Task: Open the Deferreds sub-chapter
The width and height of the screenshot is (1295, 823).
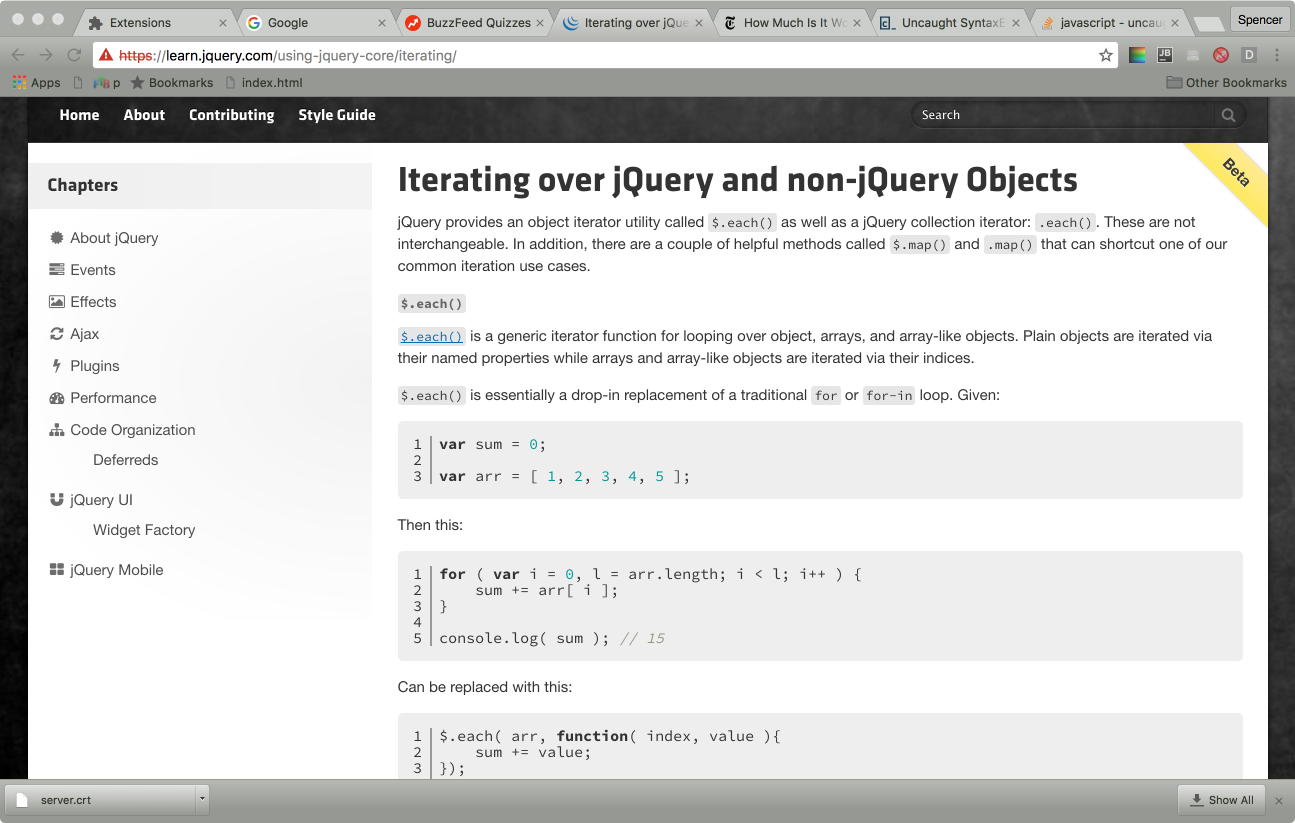Action: pos(126,460)
